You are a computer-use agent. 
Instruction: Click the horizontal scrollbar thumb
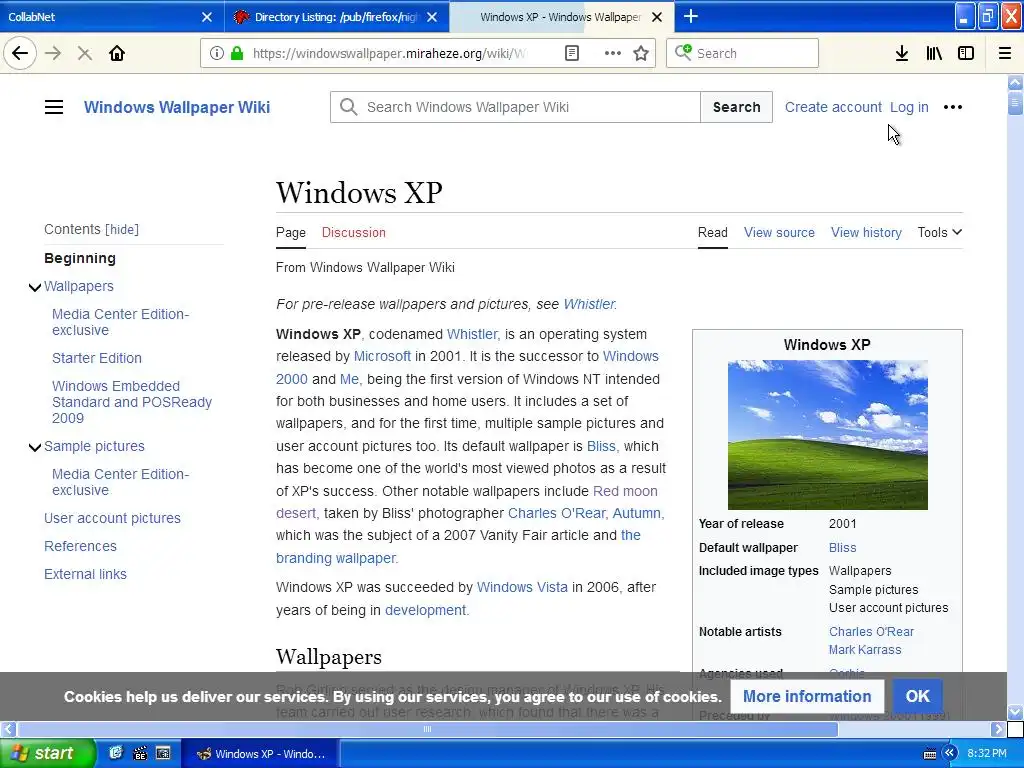click(x=427, y=729)
